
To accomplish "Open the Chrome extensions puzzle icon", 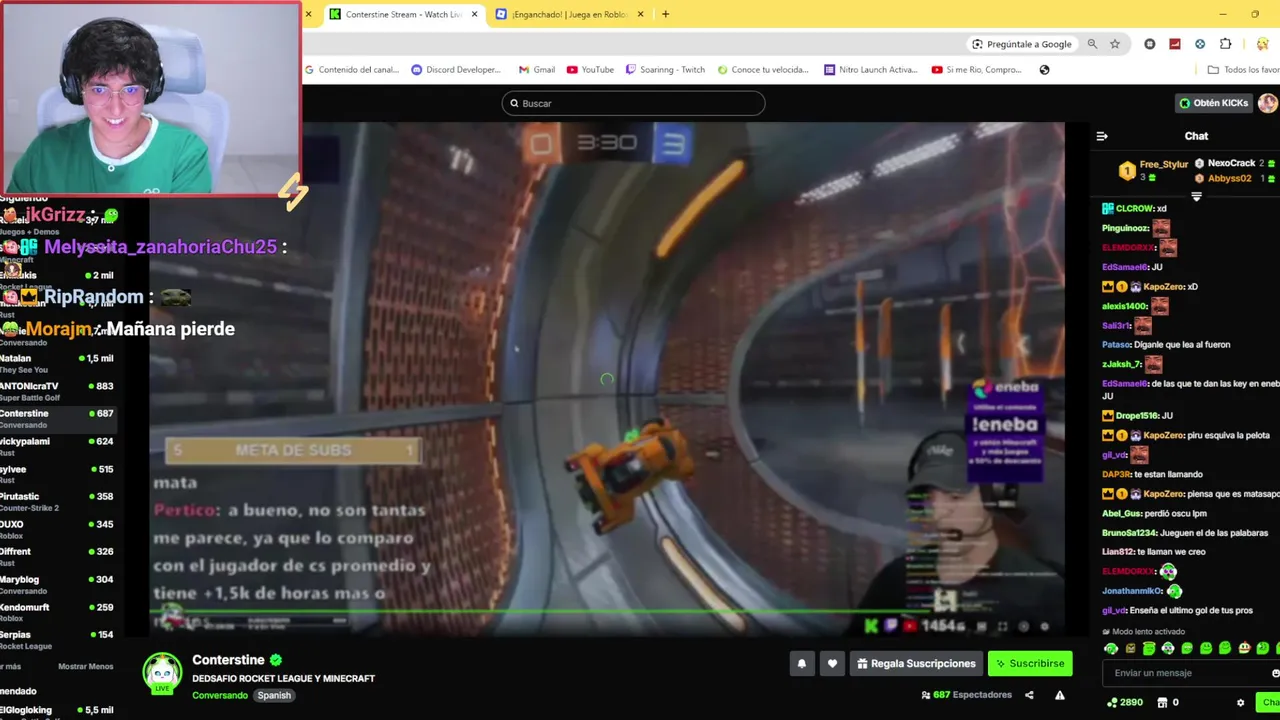I will click(x=1225, y=44).
